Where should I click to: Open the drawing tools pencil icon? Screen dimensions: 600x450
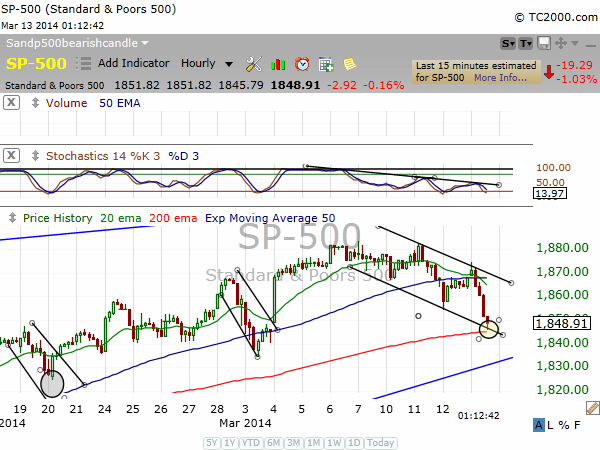point(593,408)
